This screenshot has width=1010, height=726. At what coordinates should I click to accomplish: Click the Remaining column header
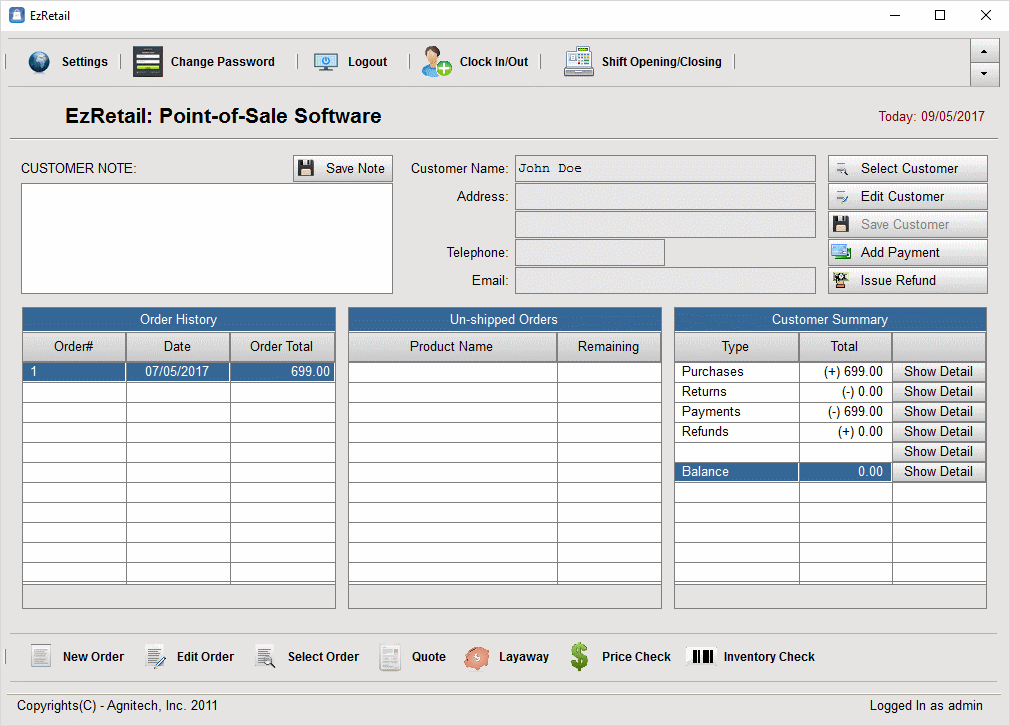click(609, 347)
